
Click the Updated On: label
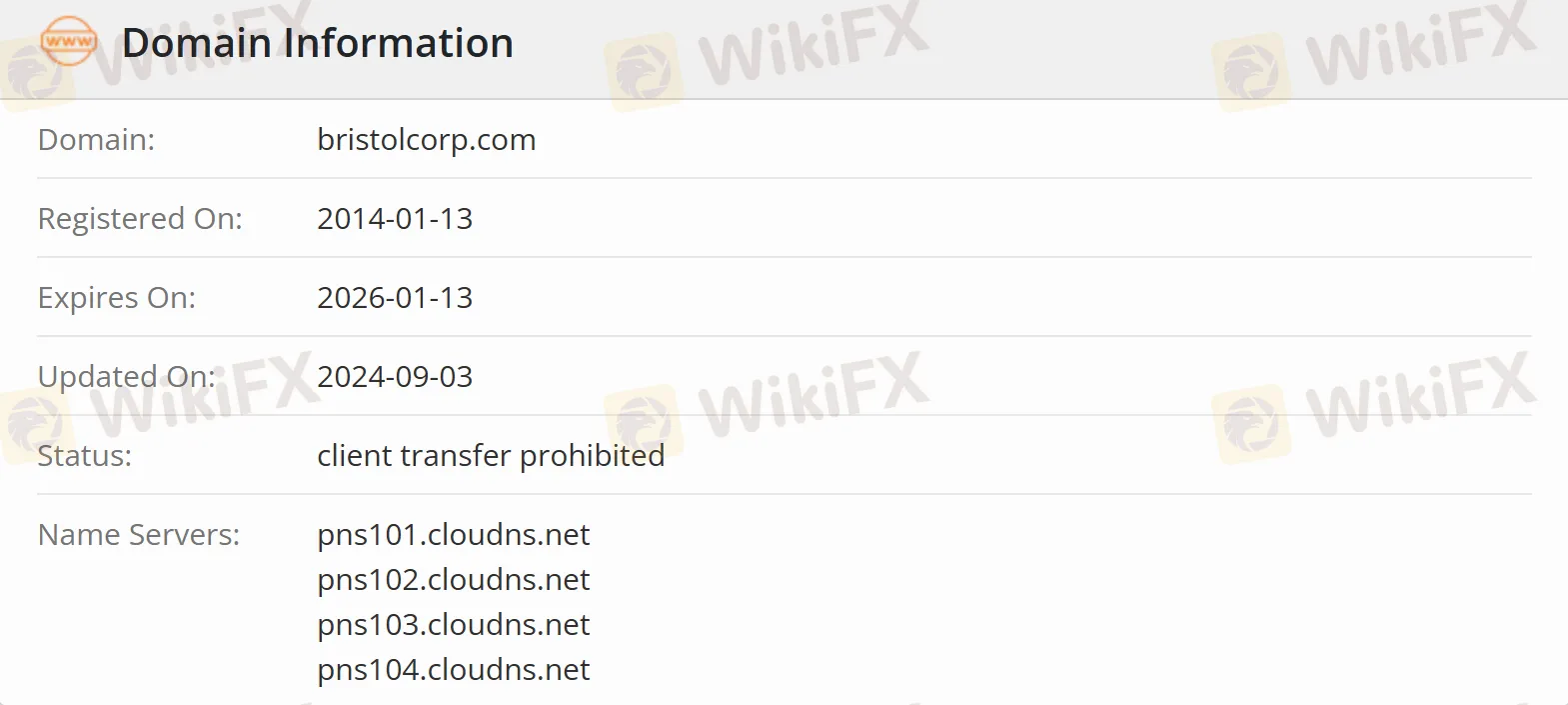[126, 377]
